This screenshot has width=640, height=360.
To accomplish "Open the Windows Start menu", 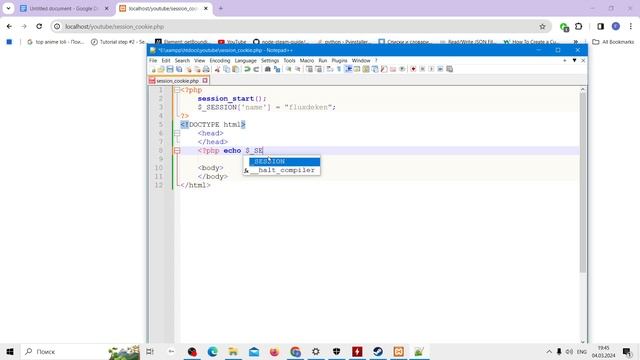I will [10, 351].
